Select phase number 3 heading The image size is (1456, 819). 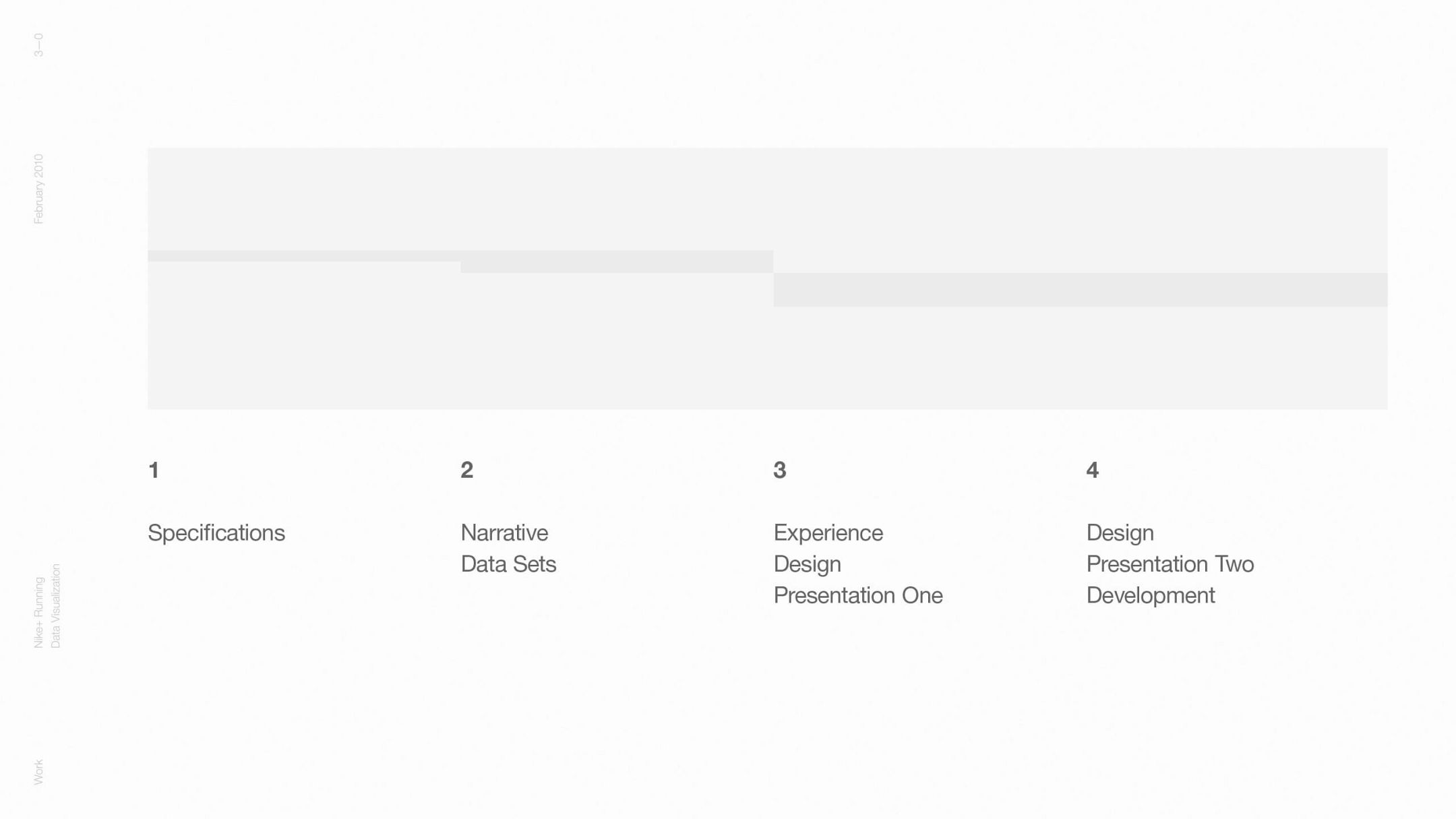point(780,470)
